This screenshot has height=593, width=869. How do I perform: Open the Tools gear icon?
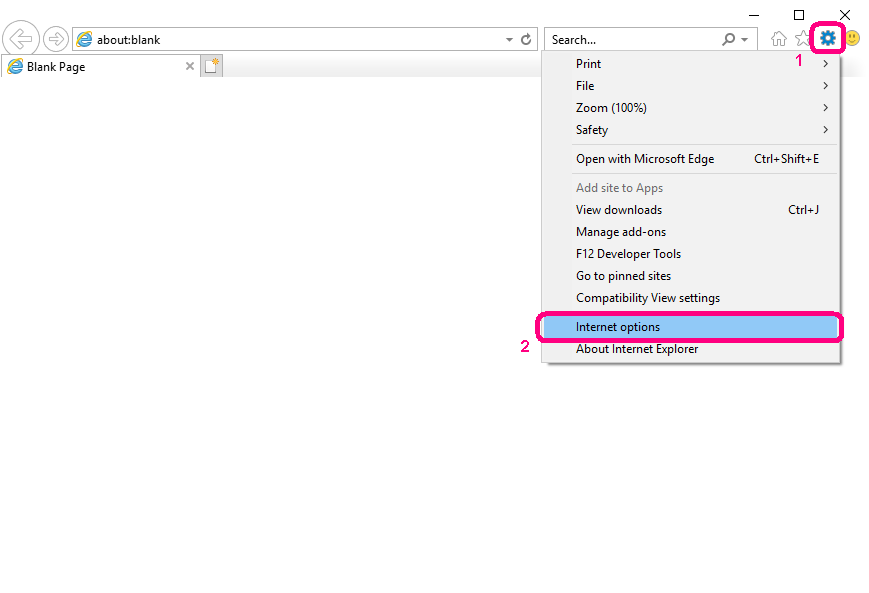click(827, 38)
